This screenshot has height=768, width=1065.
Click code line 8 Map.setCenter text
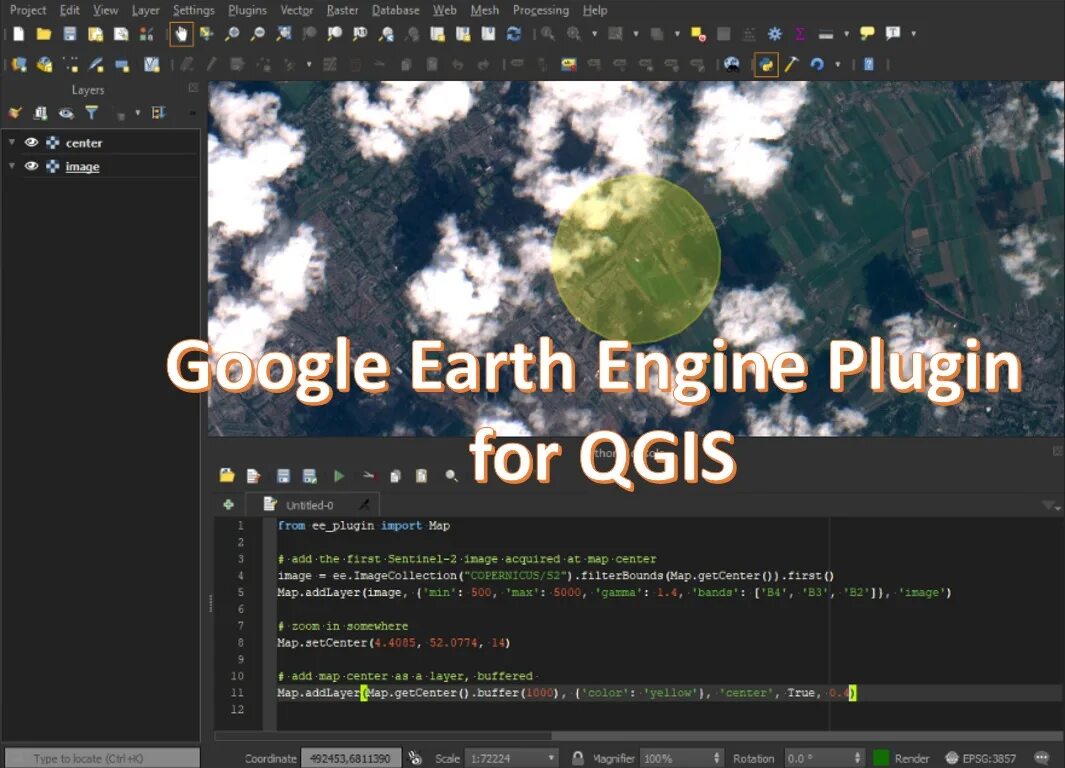click(393, 642)
